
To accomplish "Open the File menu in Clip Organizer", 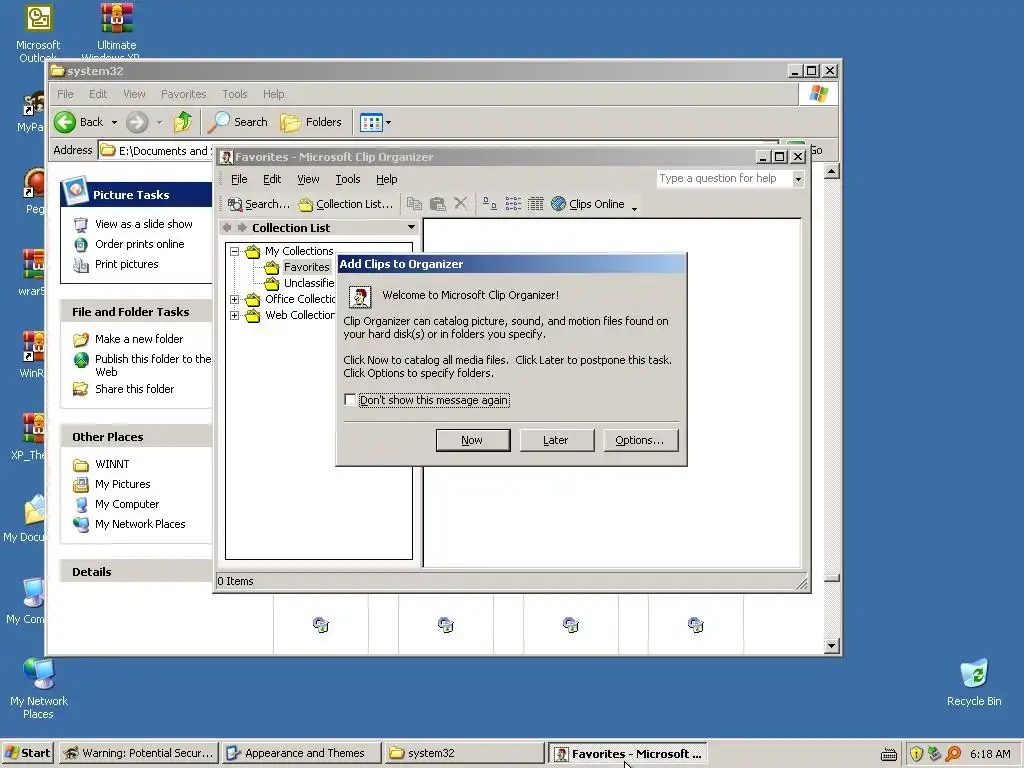I will pos(239,179).
